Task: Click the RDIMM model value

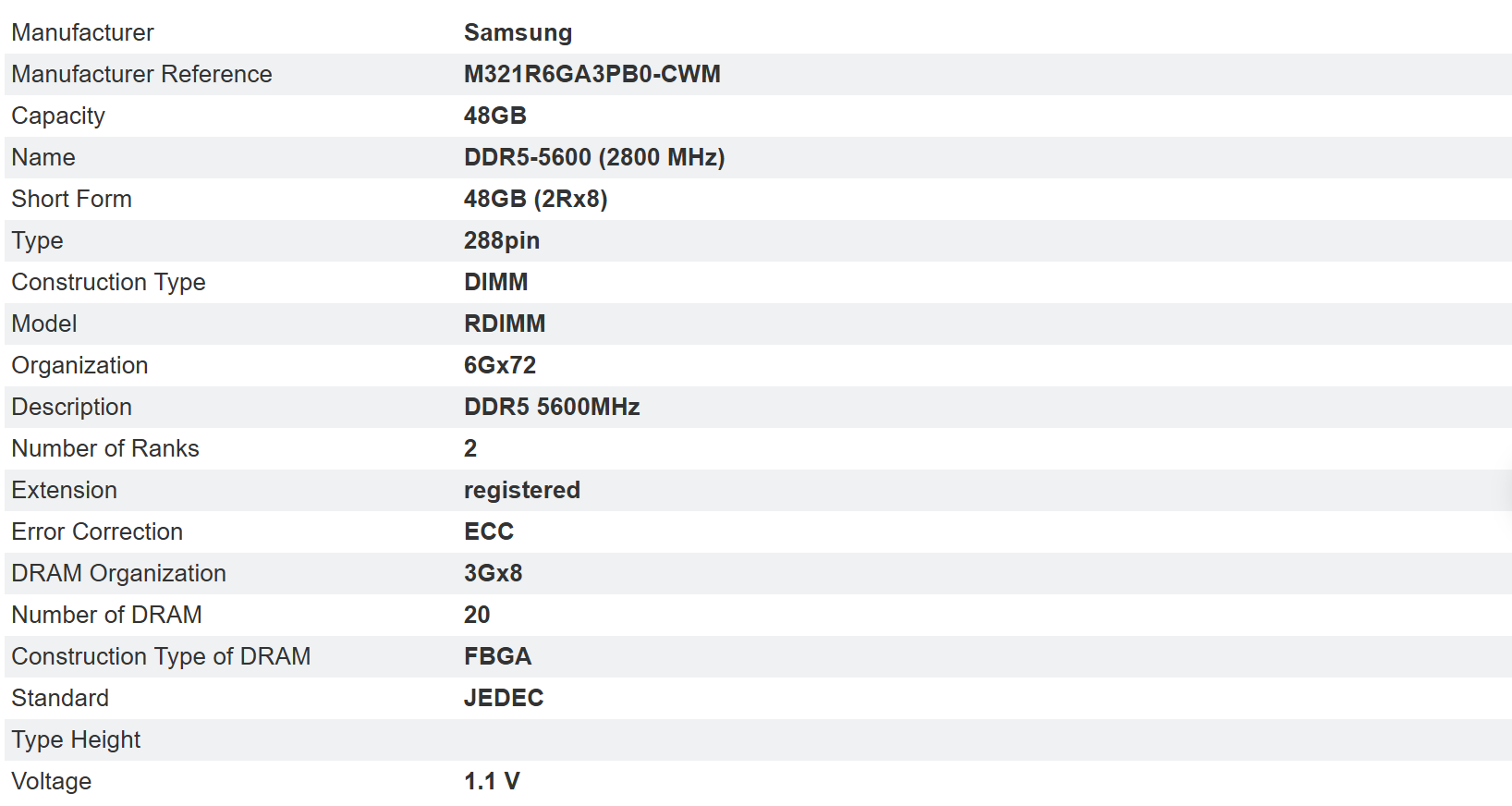Action: click(x=504, y=324)
